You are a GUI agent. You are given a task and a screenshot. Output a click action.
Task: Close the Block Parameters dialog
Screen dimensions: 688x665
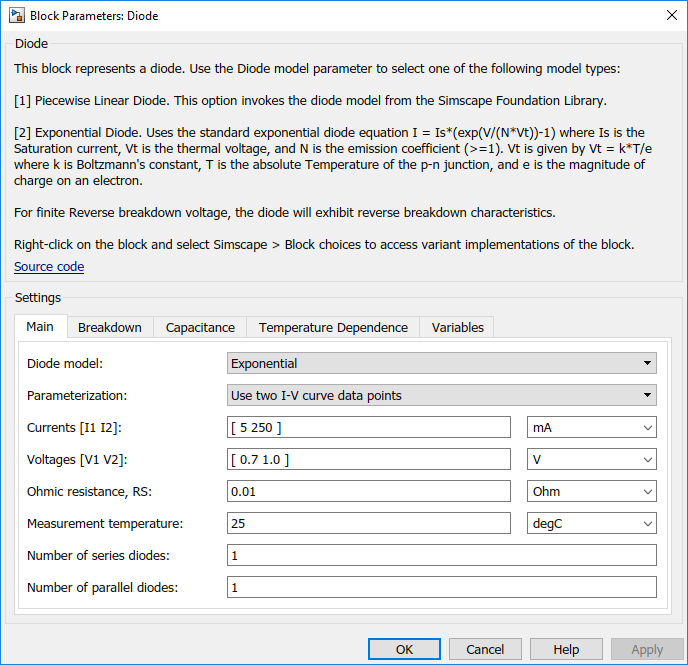[671, 15]
